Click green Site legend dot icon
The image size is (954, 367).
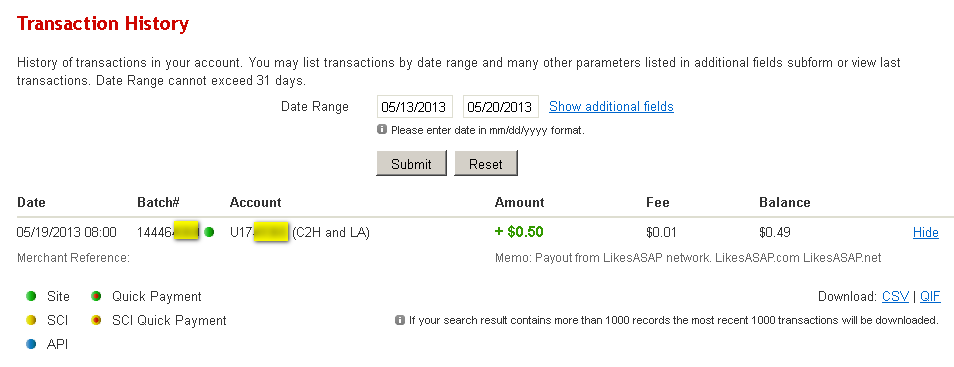point(32,296)
